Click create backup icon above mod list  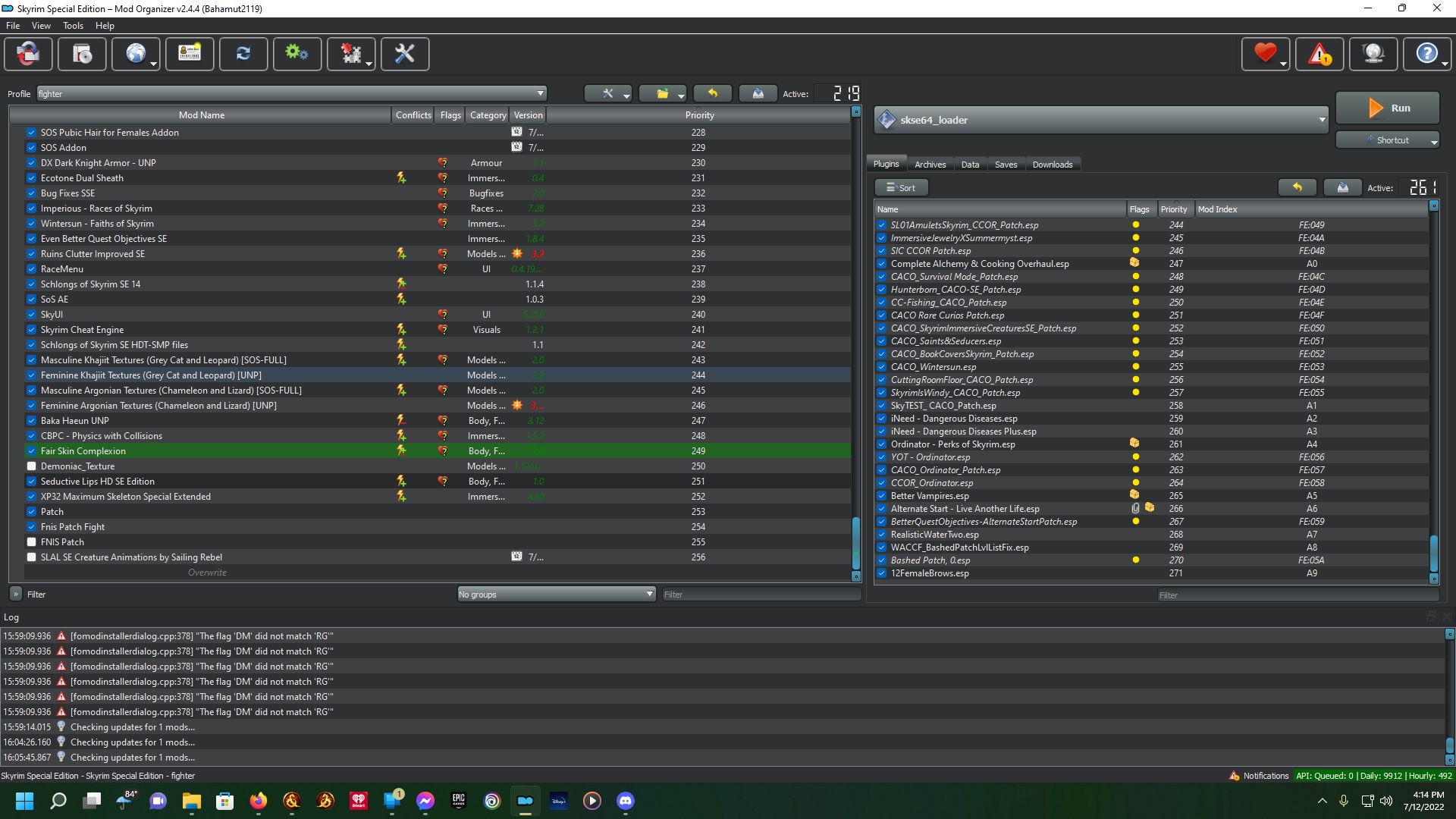tap(758, 93)
